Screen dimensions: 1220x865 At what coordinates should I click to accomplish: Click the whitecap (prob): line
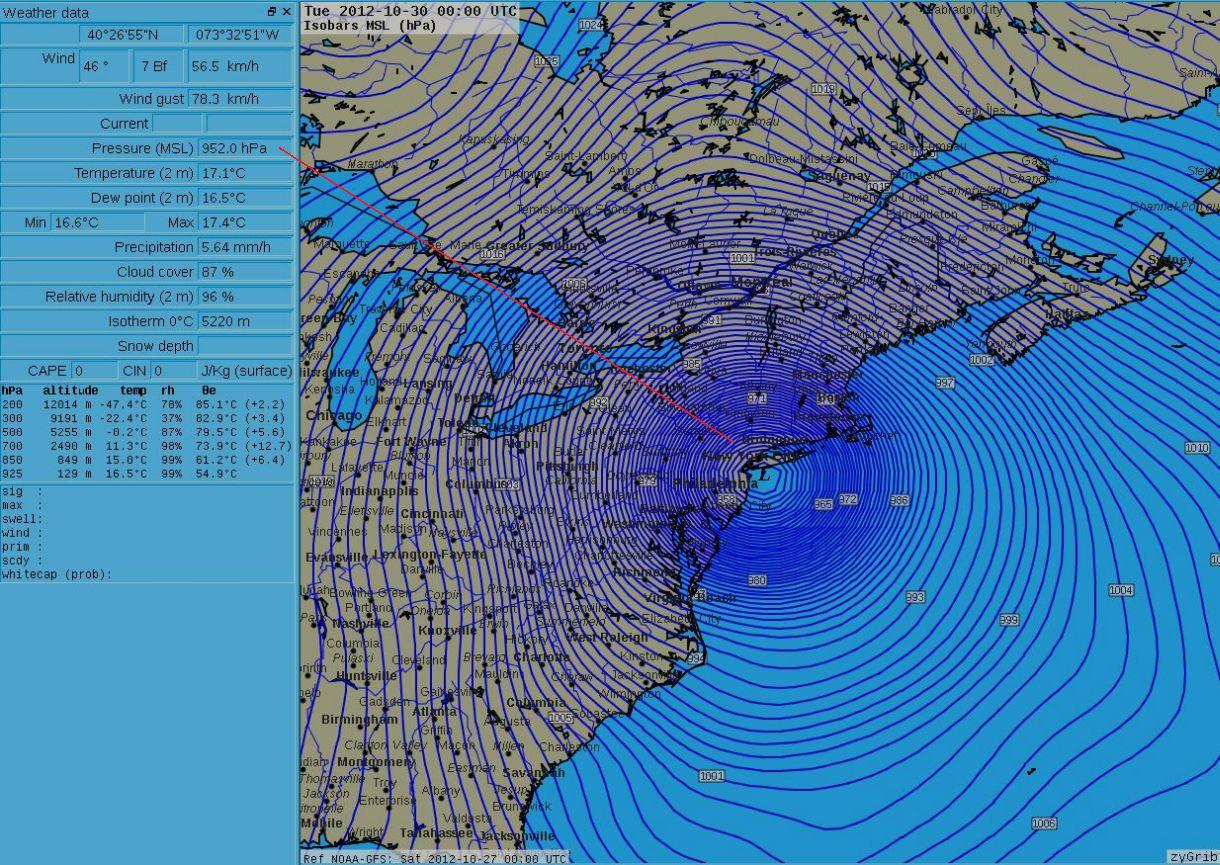pos(56,575)
